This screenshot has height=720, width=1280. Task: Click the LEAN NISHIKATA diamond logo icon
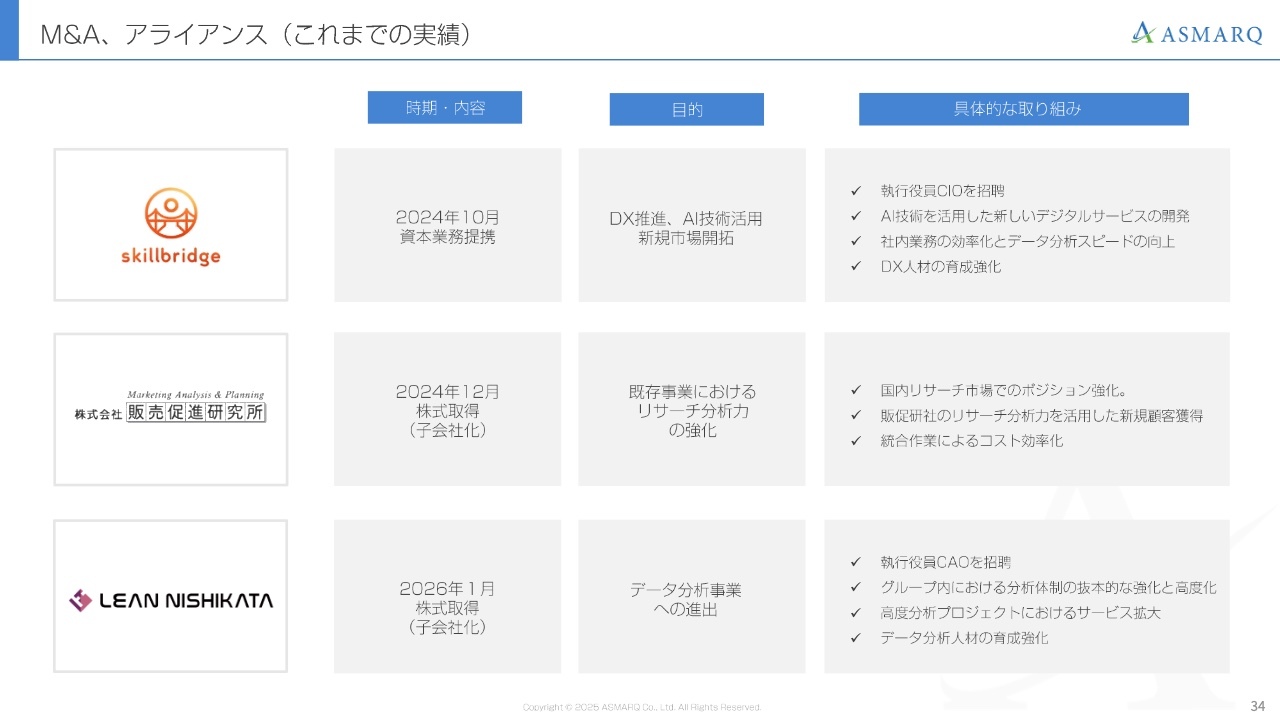point(80,600)
